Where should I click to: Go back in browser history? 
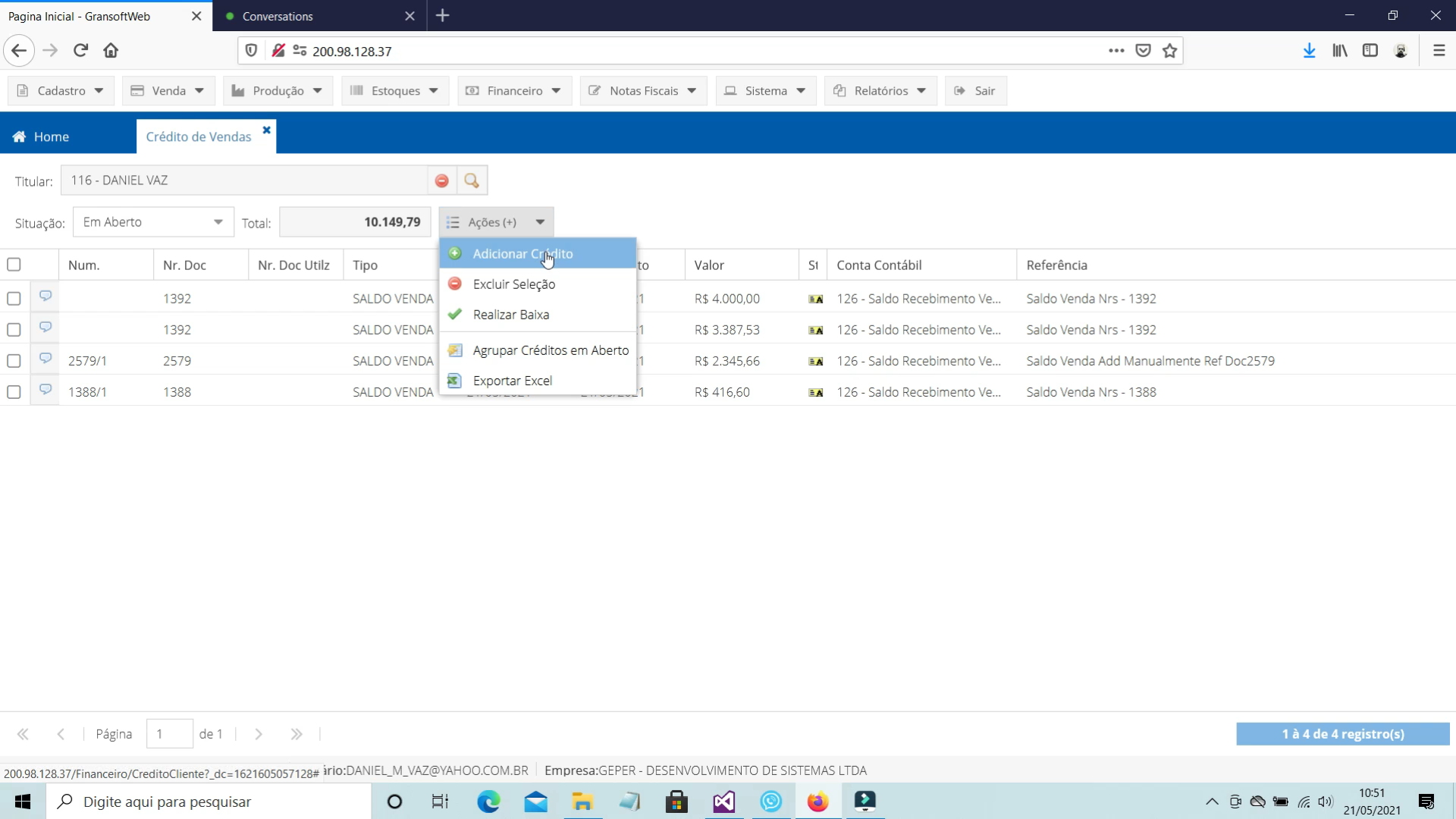[19, 51]
